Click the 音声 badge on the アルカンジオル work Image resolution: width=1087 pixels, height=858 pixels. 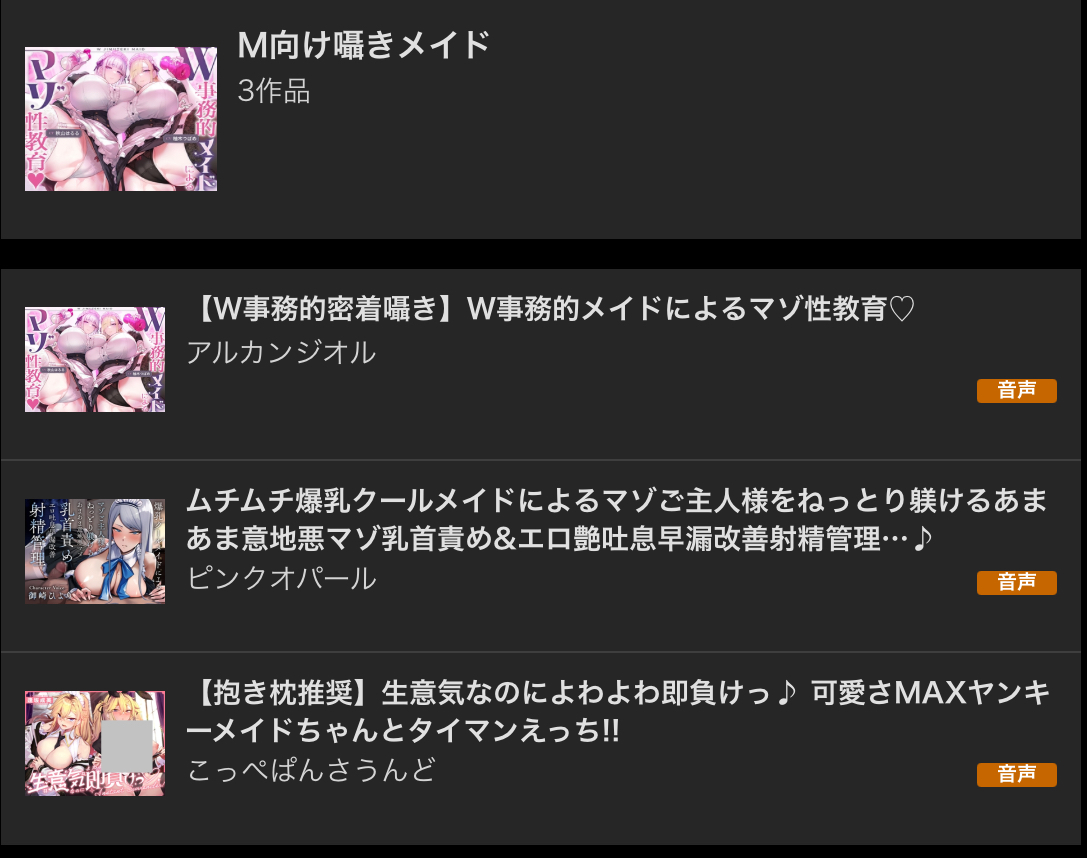coord(1016,390)
